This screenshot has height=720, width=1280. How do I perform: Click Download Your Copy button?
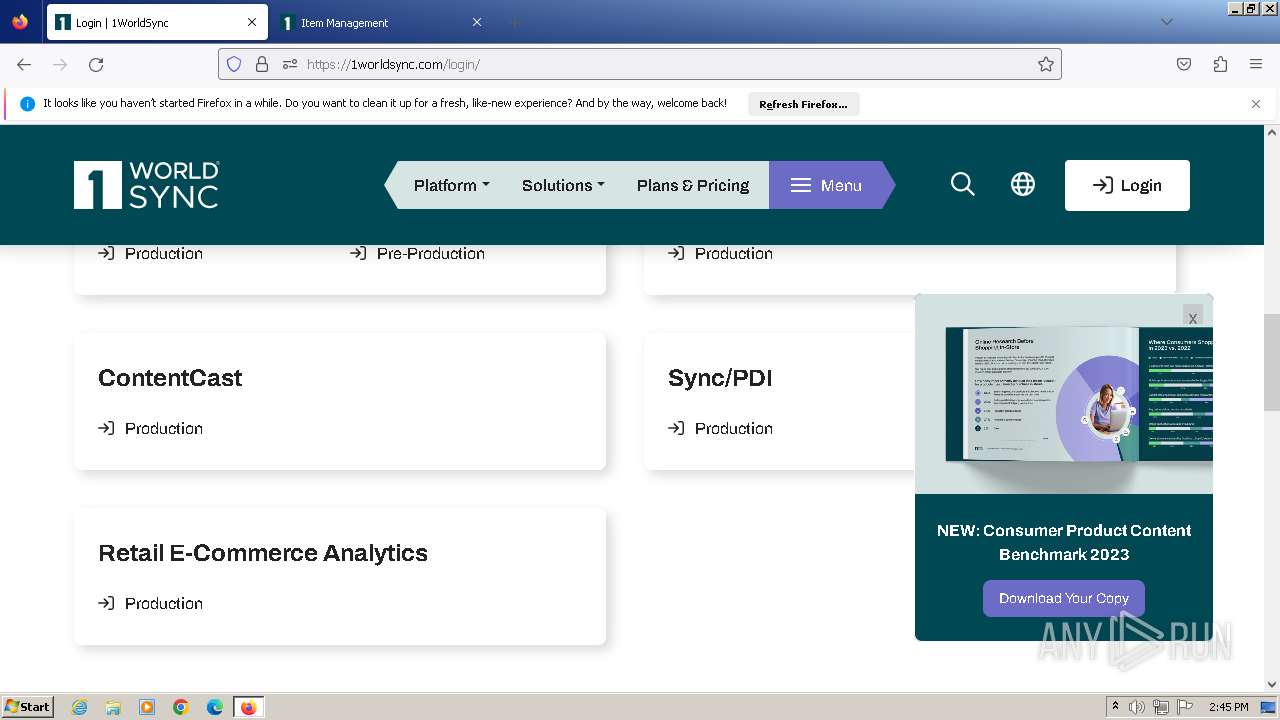point(1064,598)
